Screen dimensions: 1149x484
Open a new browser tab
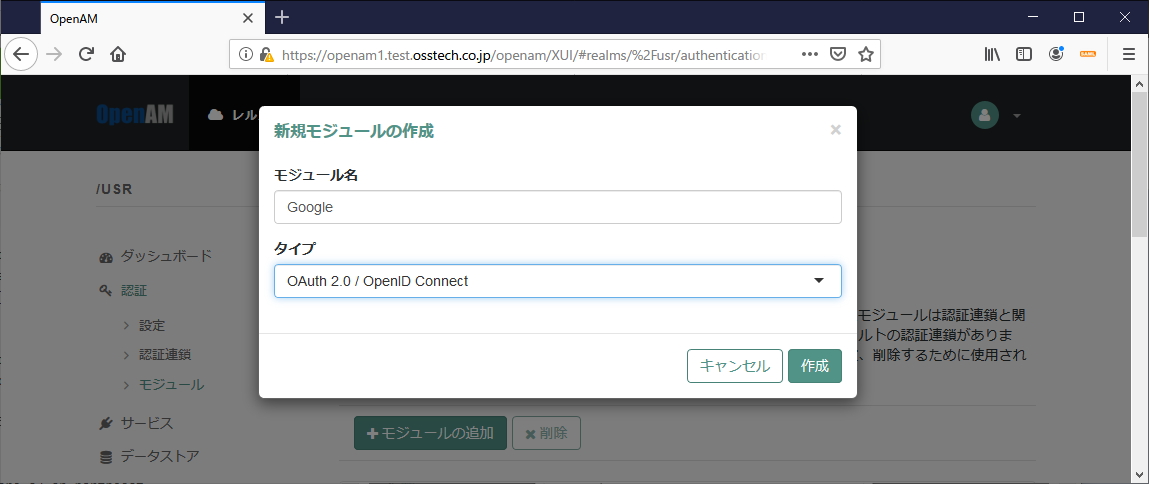tap(282, 18)
